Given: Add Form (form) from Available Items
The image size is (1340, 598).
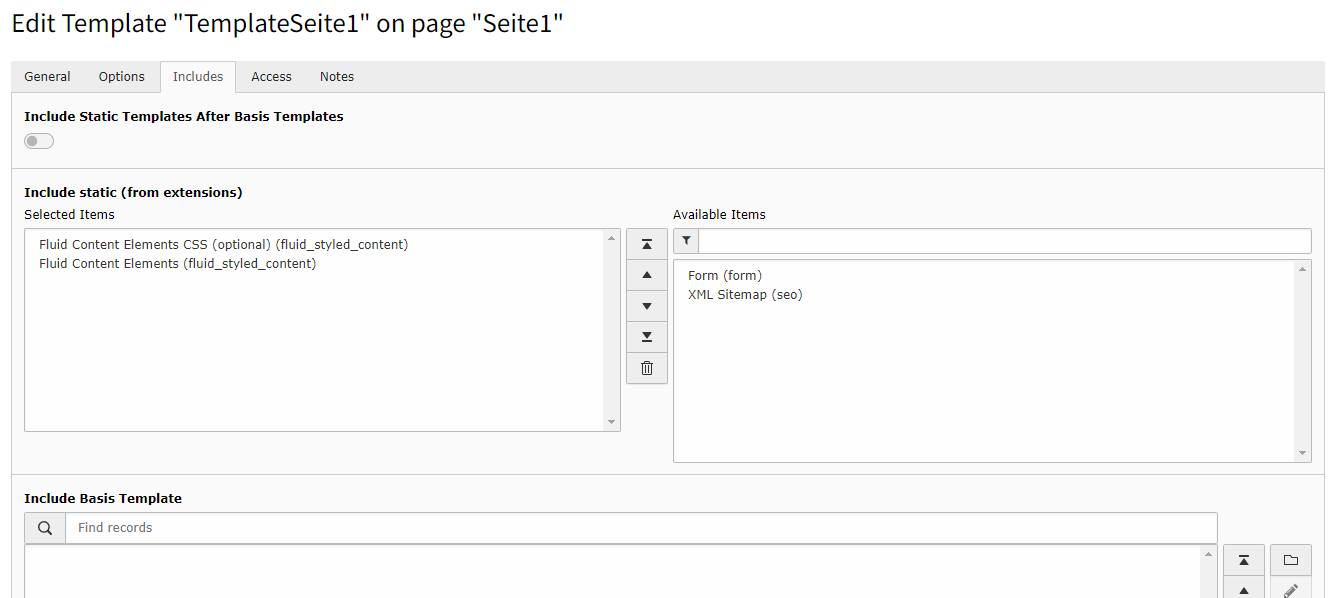Looking at the screenshot, I should [725, 275].
